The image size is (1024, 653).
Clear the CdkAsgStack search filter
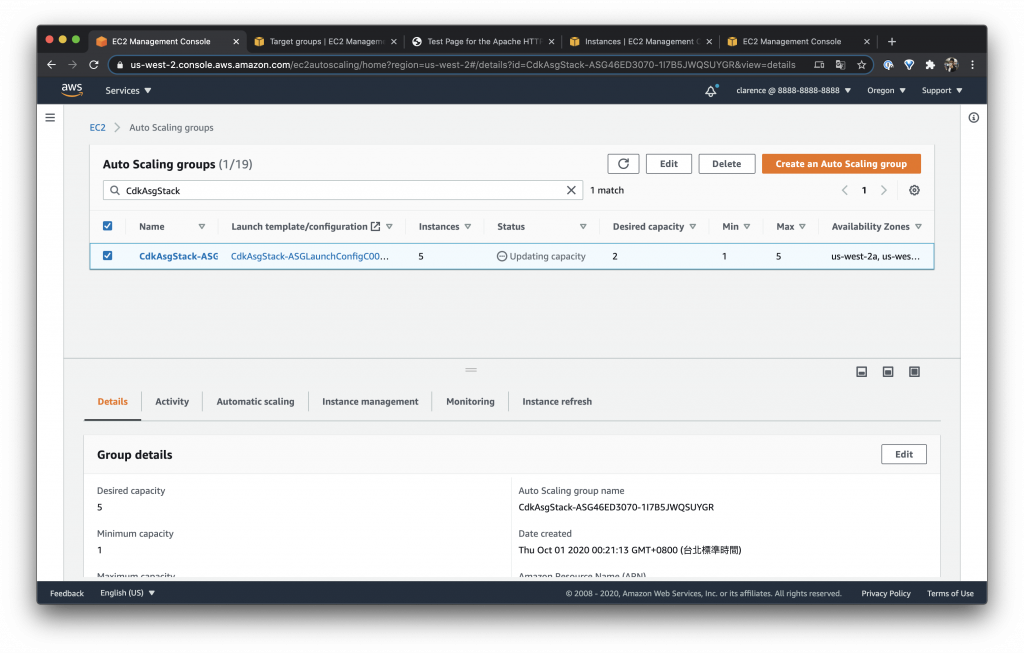[571, 190]
